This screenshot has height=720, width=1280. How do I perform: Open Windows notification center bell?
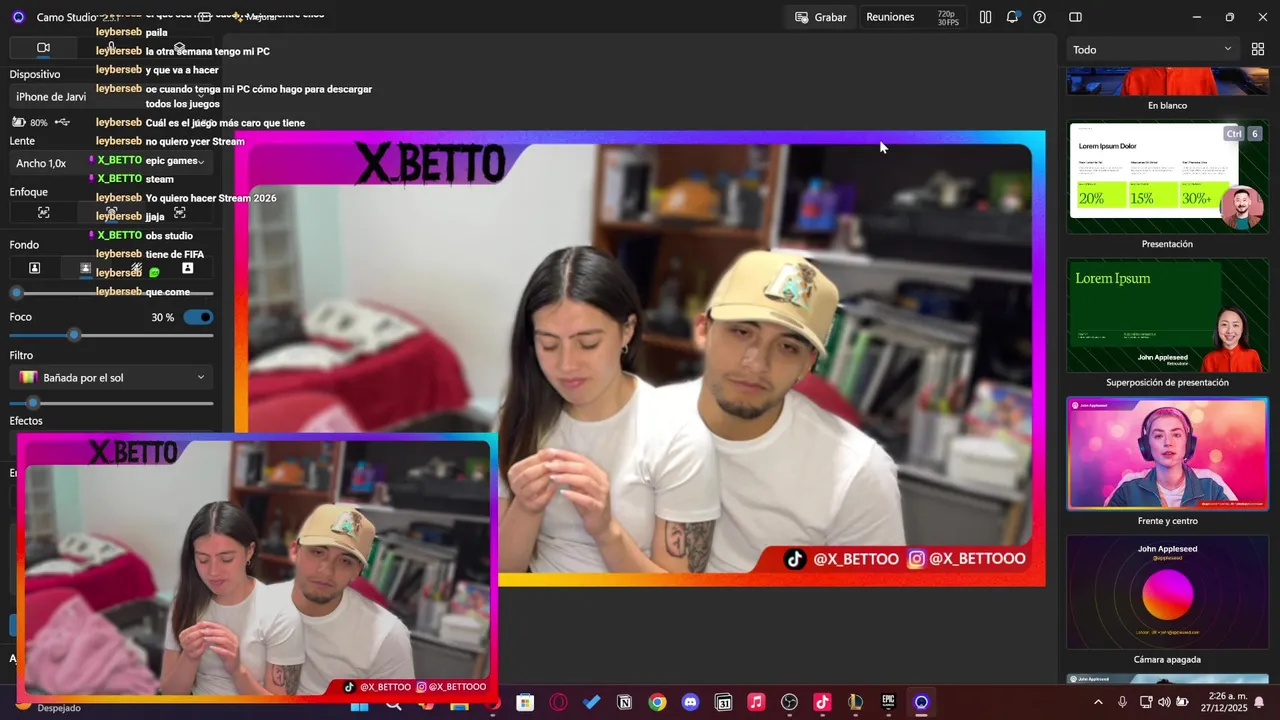point(1259,703)
